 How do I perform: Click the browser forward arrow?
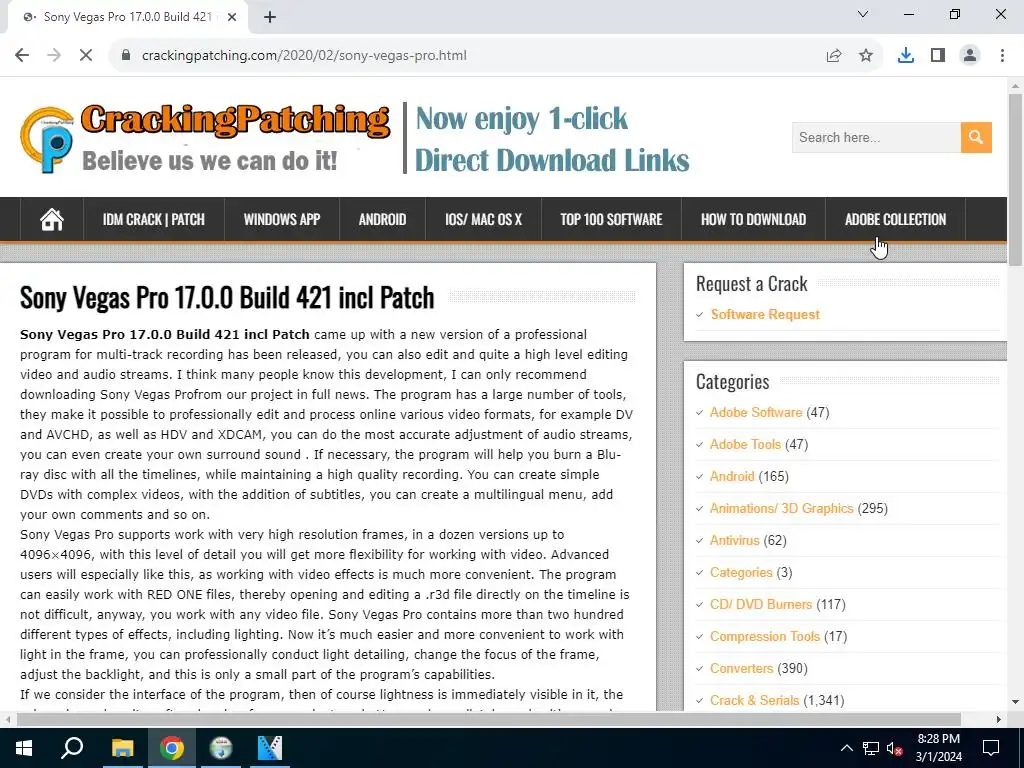click(54, 56)
